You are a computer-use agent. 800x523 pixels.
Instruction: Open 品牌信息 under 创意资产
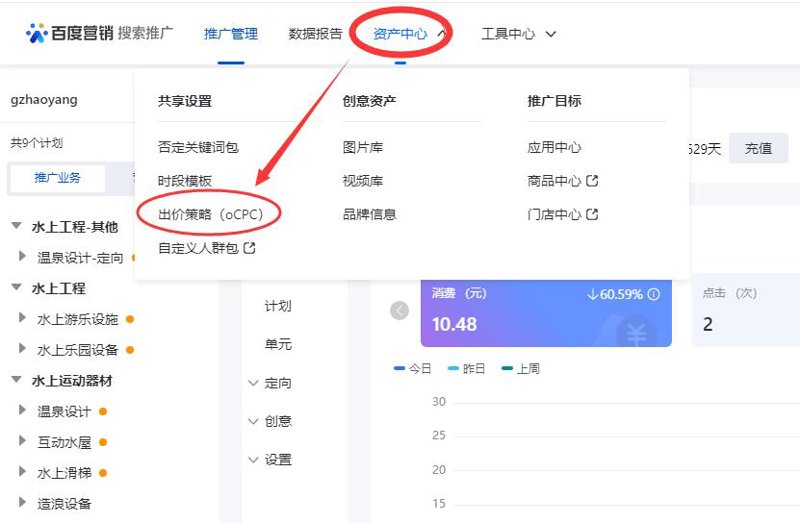click(369, 214)
